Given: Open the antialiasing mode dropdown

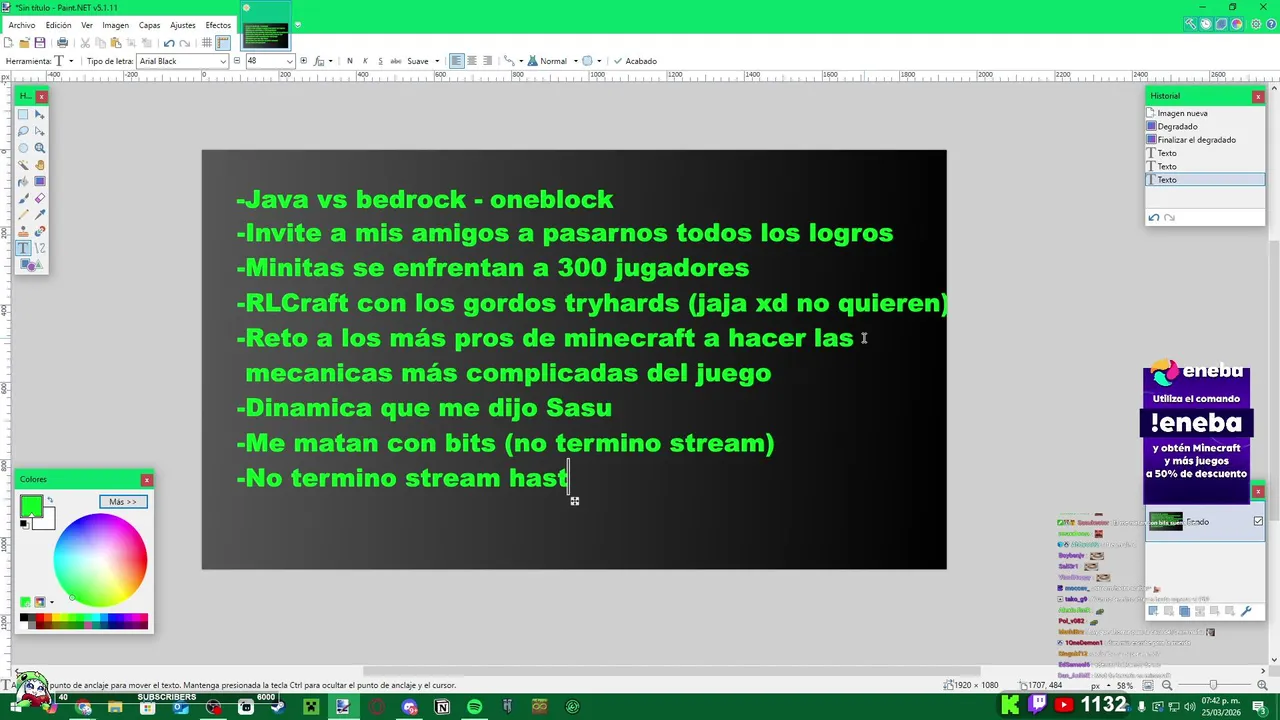Looking at the screenshot, I should [x=591, y=61].
